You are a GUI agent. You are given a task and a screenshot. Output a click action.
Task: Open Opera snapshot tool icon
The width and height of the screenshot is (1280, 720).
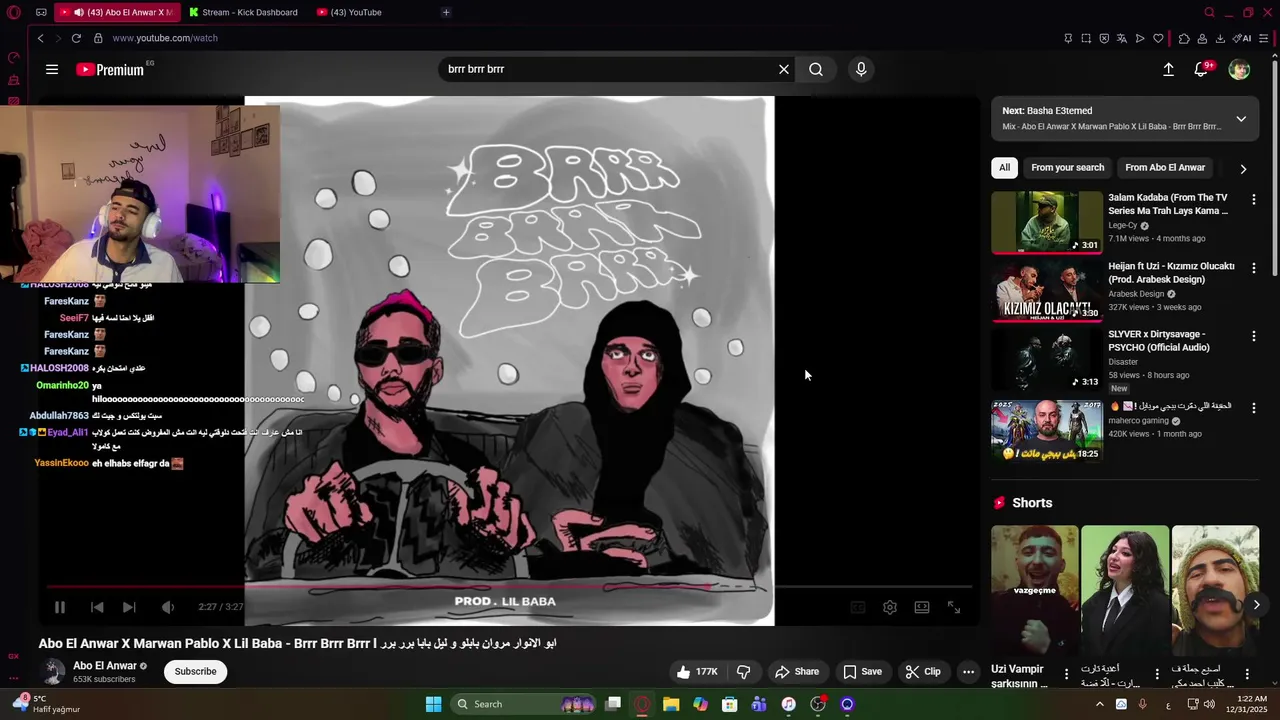pyautogui.click(x=1086, y=38)
